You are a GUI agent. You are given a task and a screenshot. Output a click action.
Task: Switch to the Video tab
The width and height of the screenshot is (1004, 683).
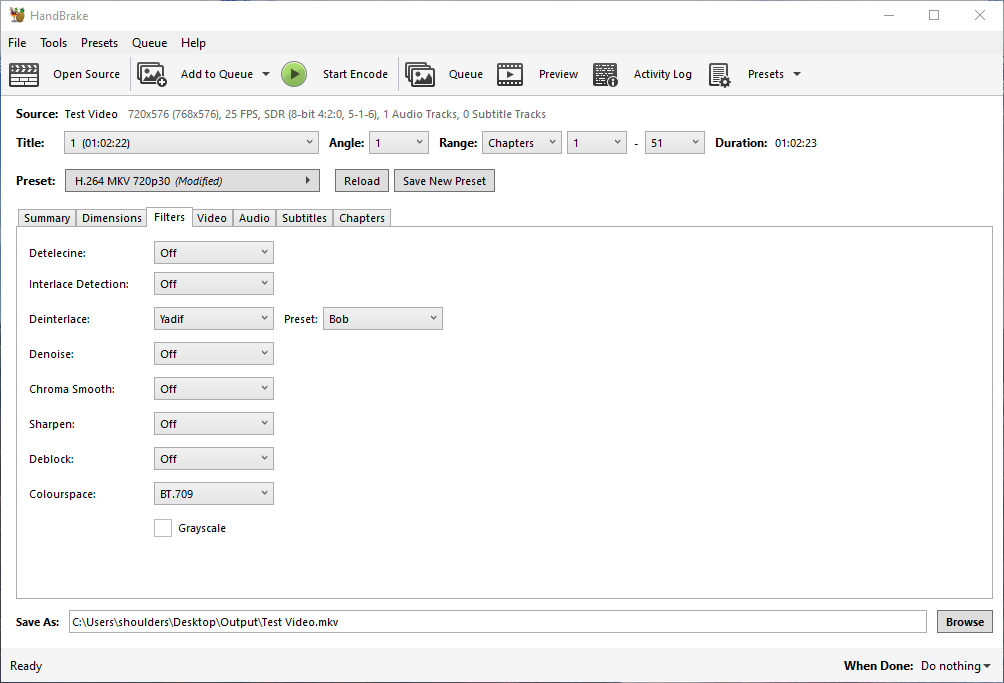click(x=212, y=218)
